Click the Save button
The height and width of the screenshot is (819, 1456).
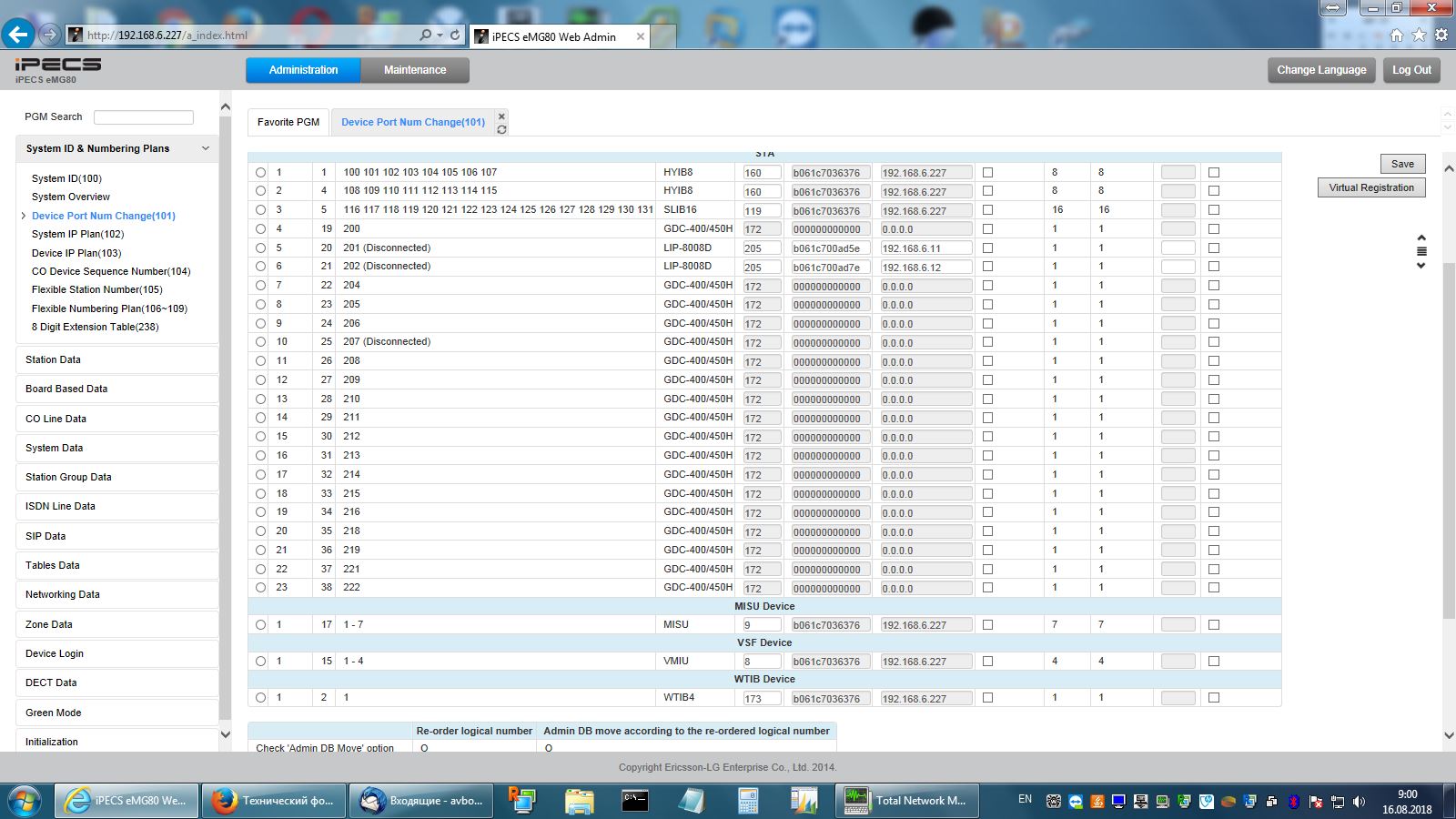(1402, 164)
